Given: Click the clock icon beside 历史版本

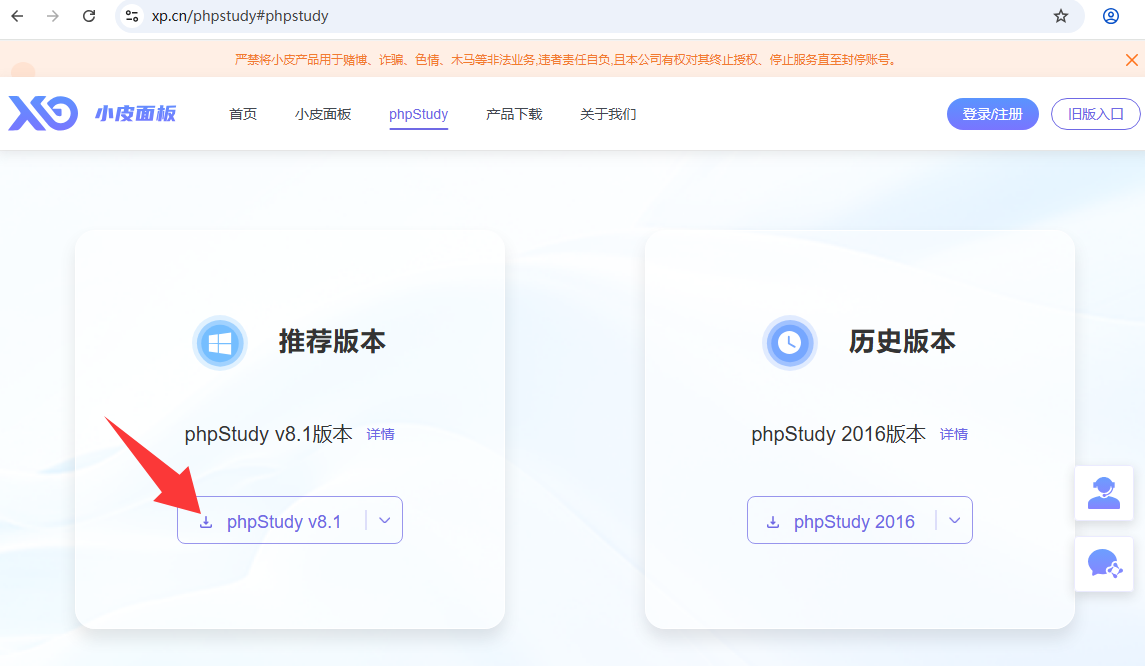Looking at the screenshot, I should pos(789,342).
